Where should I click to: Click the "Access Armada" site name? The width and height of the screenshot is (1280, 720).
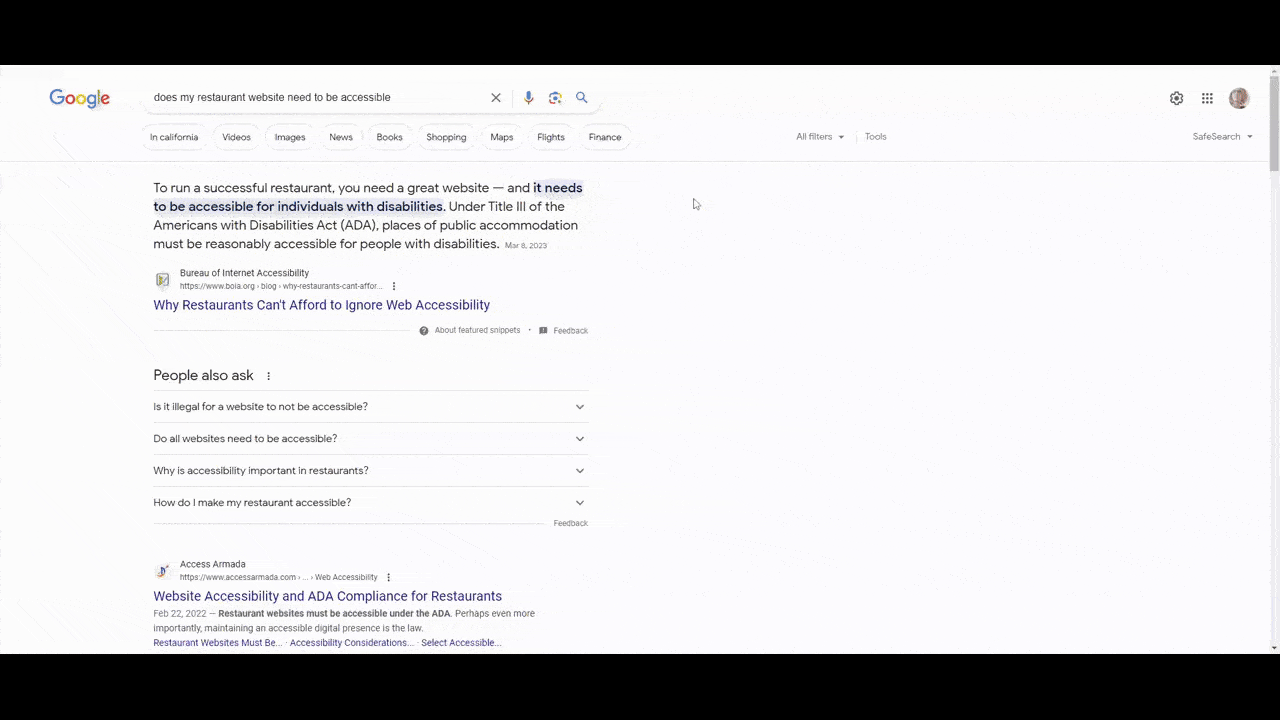coord(212,565)
